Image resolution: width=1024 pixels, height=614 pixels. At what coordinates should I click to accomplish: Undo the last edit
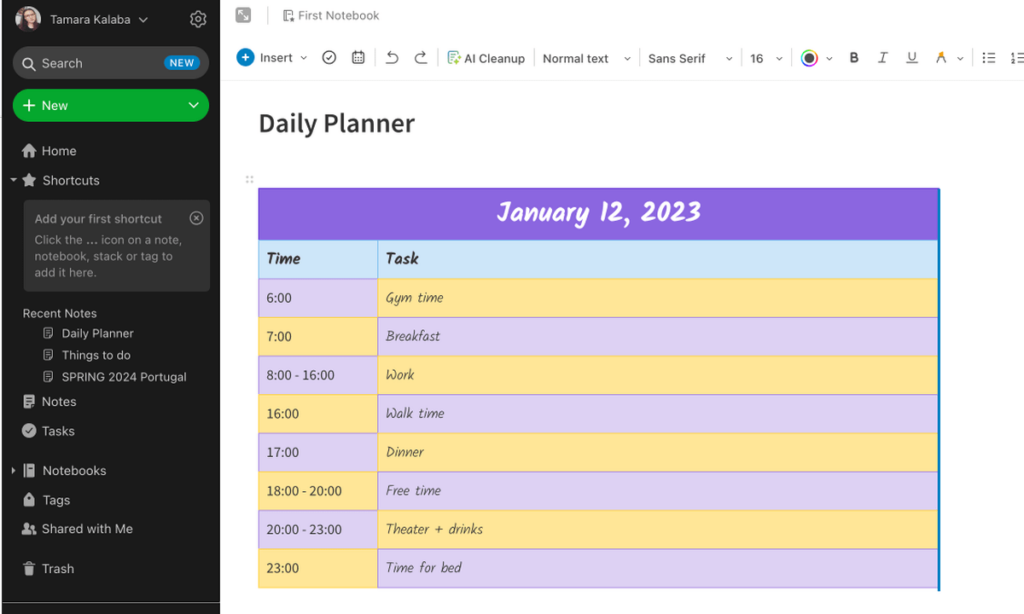pyautogui.click(x=392, y=58)
